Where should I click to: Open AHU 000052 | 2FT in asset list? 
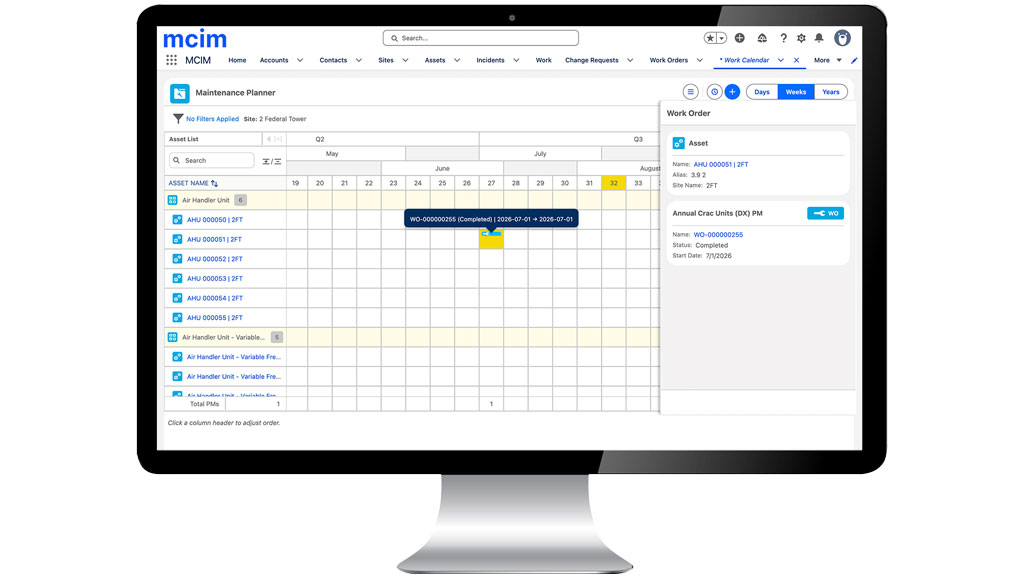point(214,259)
